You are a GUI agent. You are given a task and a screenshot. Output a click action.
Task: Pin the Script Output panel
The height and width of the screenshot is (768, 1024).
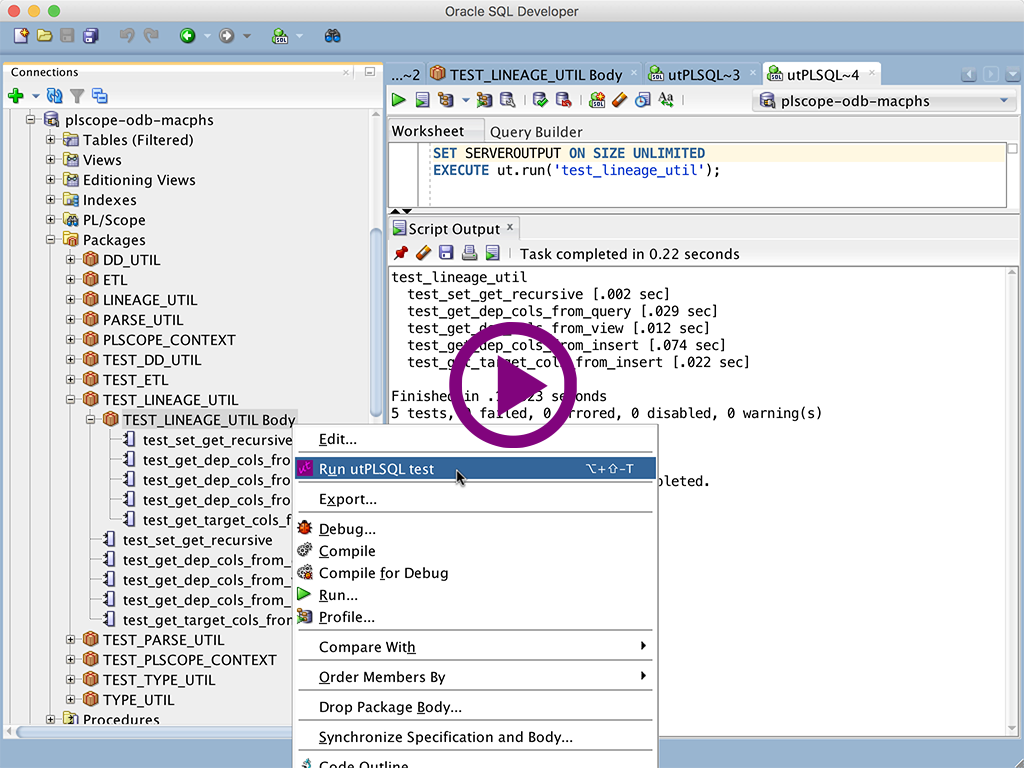401,253
